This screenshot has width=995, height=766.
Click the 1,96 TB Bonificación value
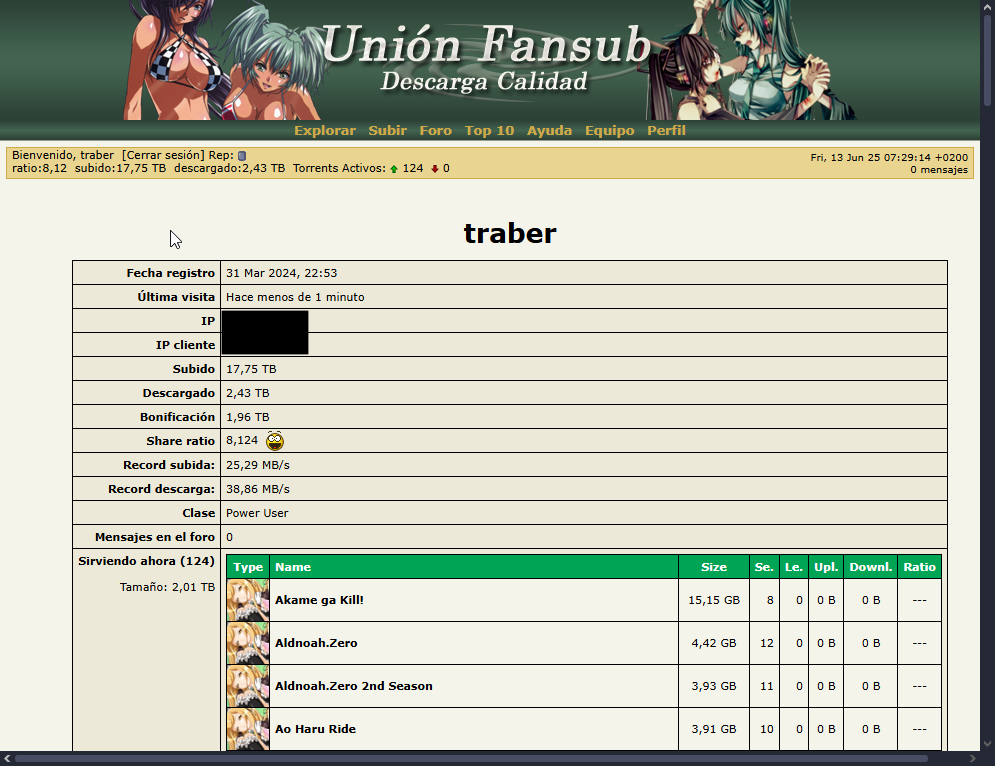click(247, 417)
